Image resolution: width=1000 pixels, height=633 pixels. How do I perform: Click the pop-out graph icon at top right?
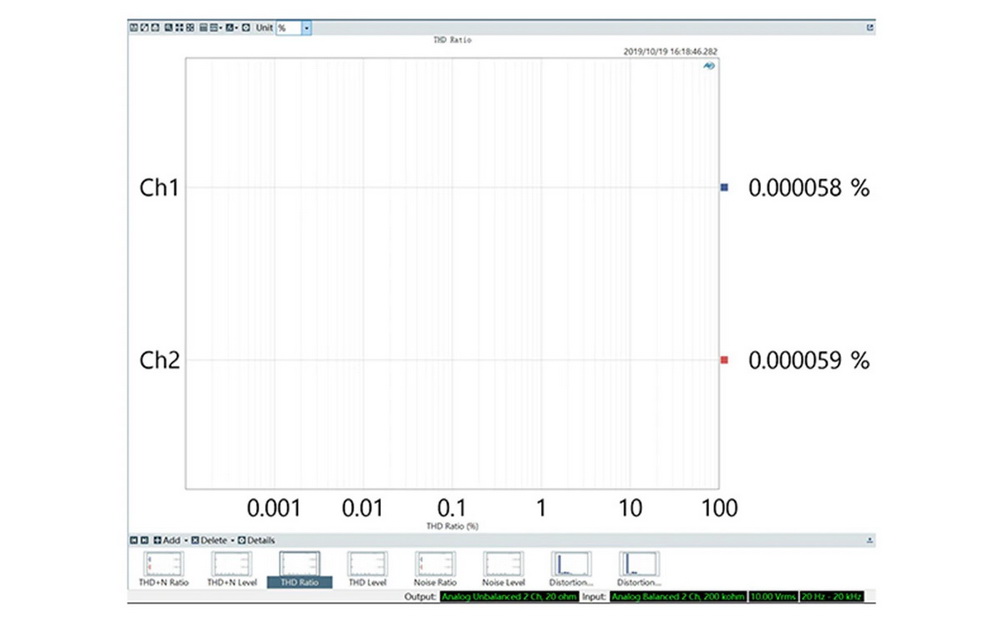click(870, 28)
